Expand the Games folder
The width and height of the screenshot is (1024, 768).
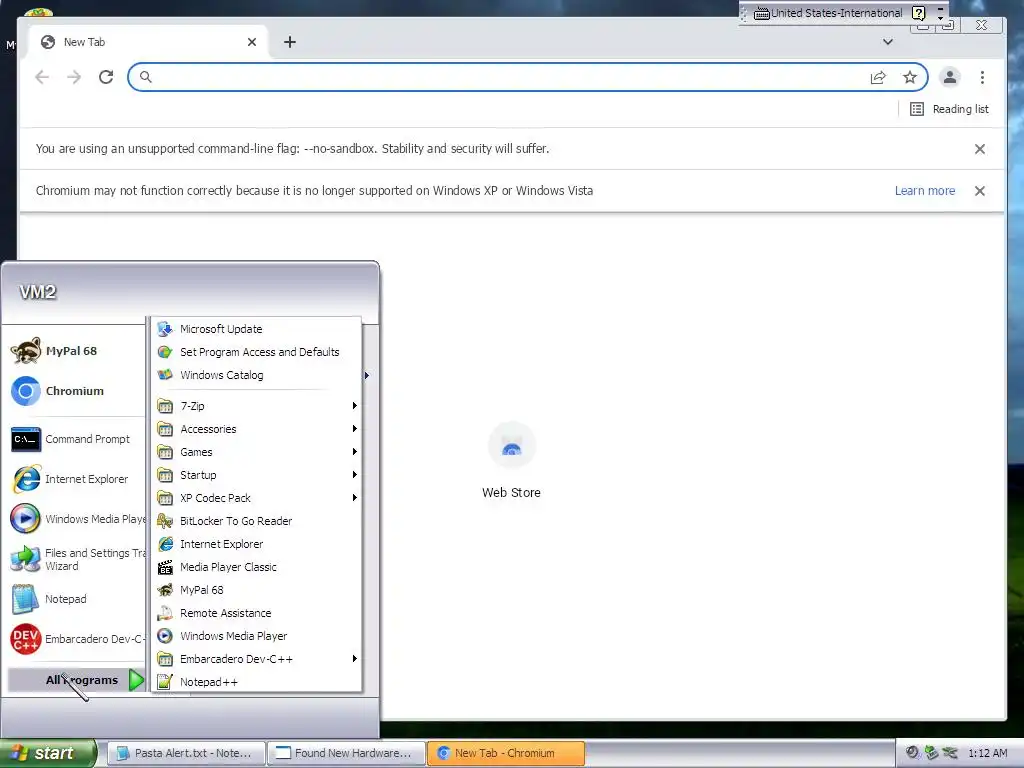(x=257, y=452)
